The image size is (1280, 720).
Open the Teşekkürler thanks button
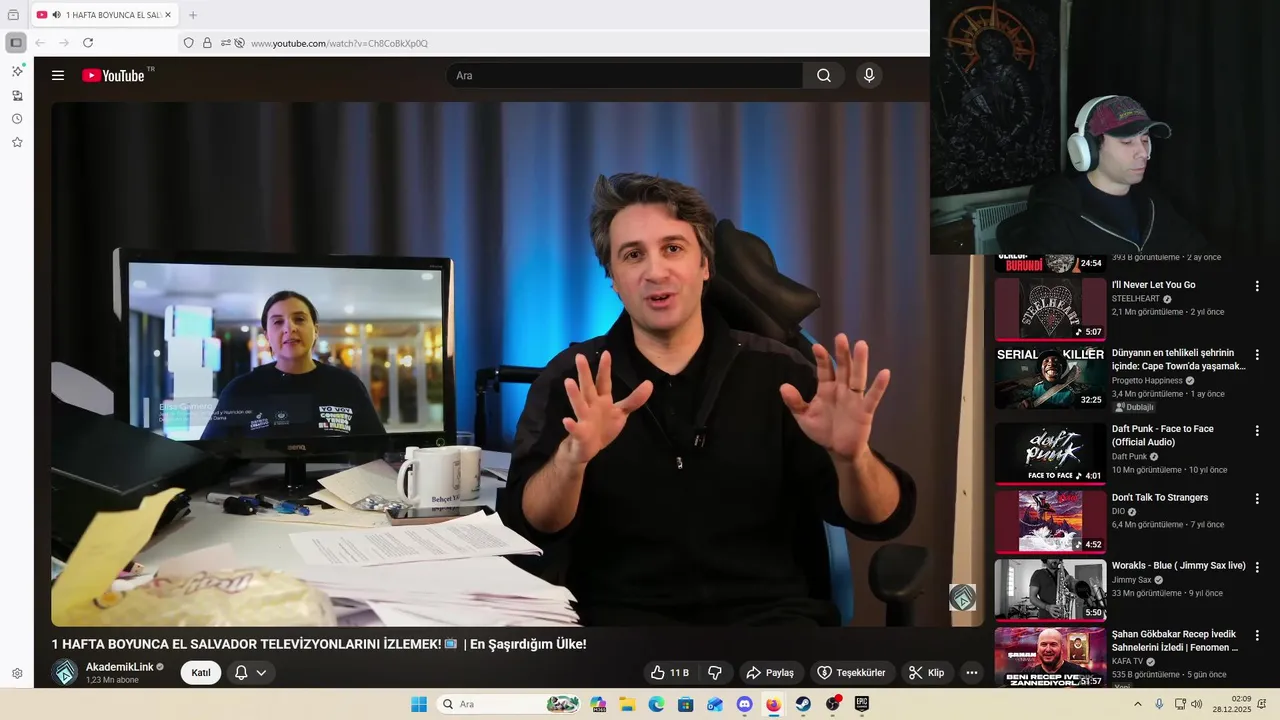(851, 673)
